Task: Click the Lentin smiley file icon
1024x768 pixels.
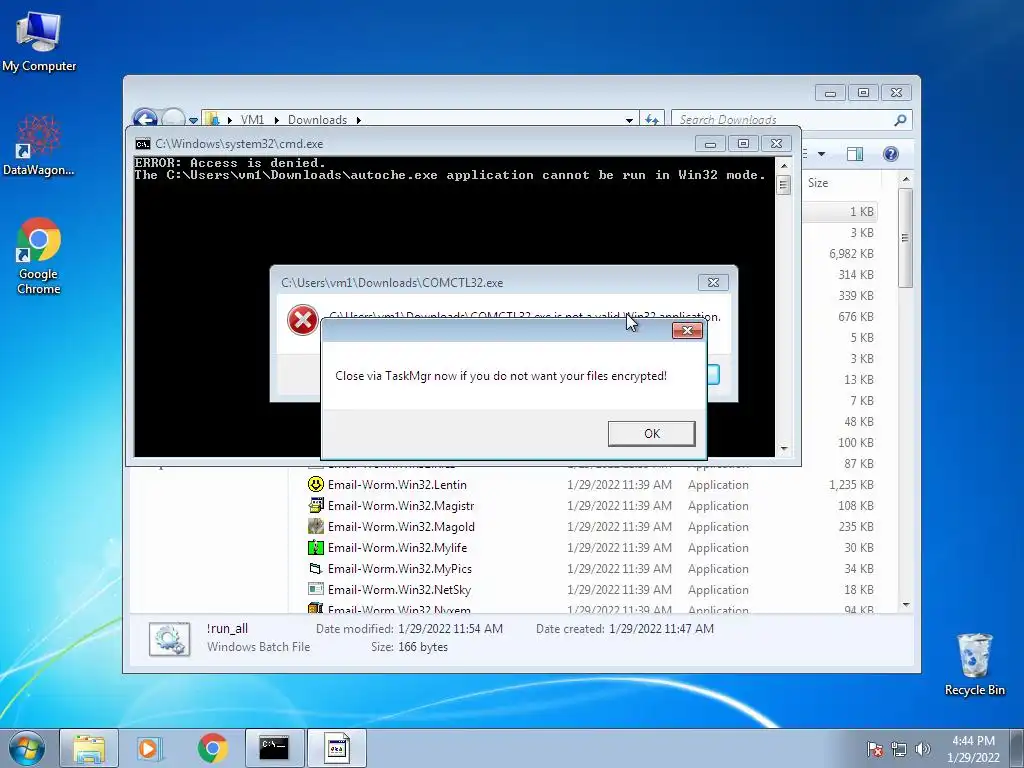Action: pos(315,484)
